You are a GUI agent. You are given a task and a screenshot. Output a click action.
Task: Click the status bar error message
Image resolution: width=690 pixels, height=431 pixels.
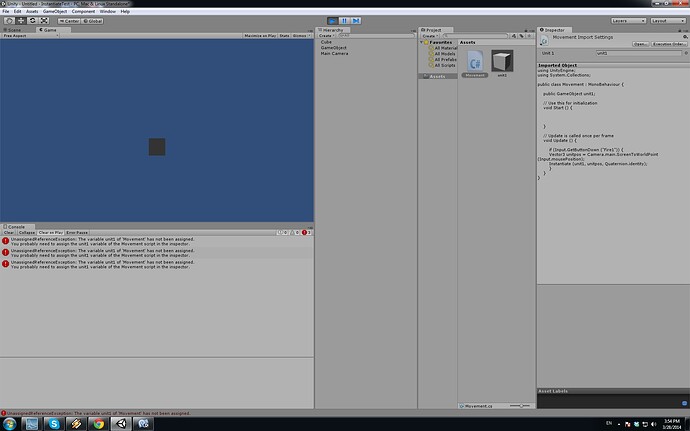96,413
